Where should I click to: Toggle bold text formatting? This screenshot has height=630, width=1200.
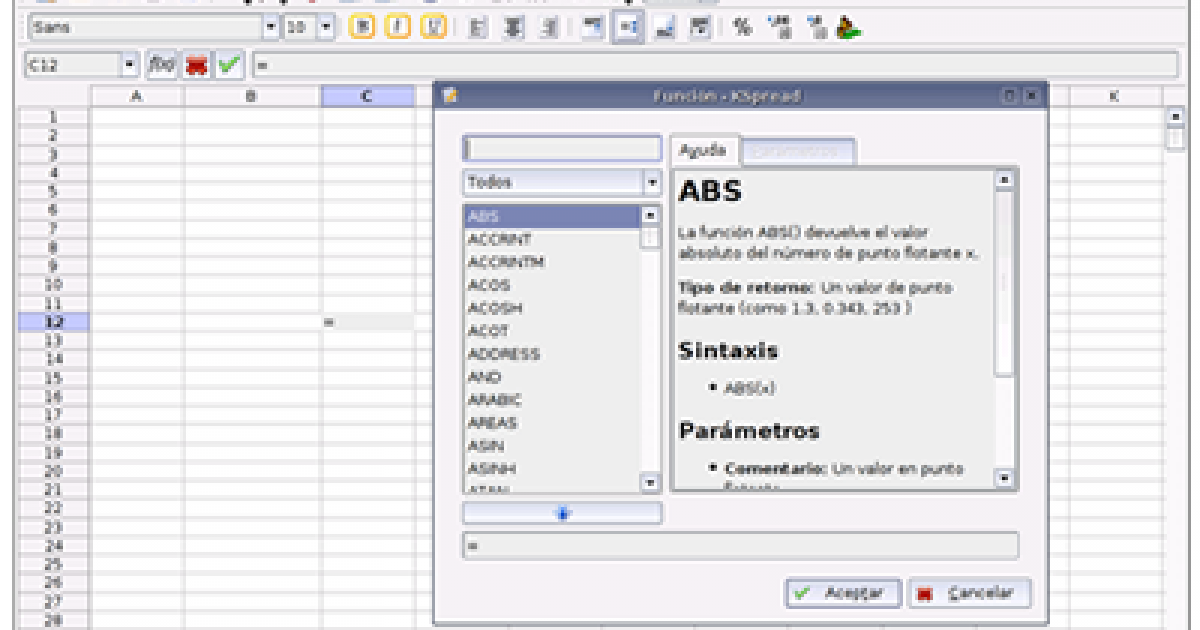[x=361, y=29]
